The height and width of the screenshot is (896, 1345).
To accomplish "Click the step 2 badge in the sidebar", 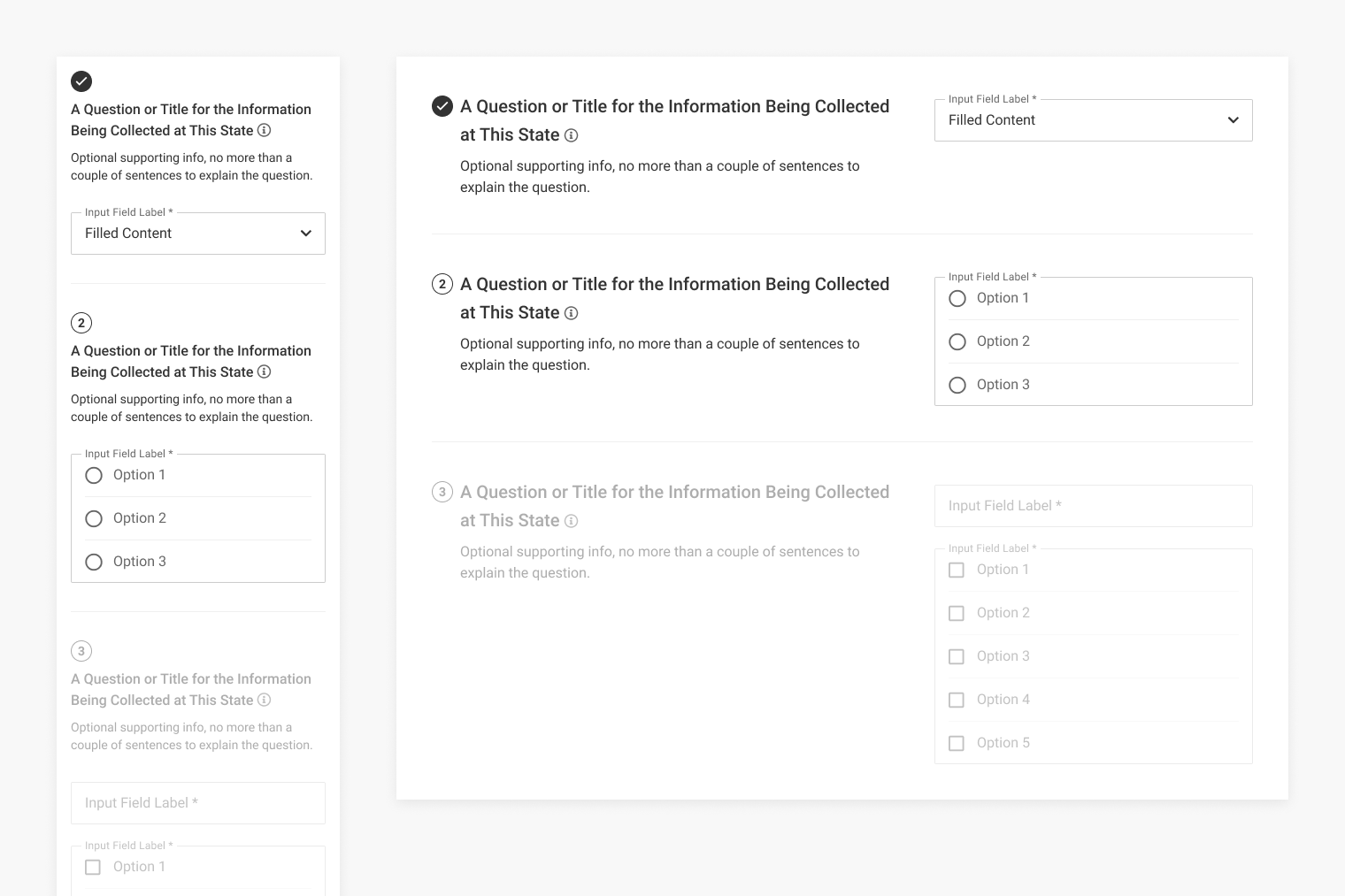I will click(x=81, y=323).
